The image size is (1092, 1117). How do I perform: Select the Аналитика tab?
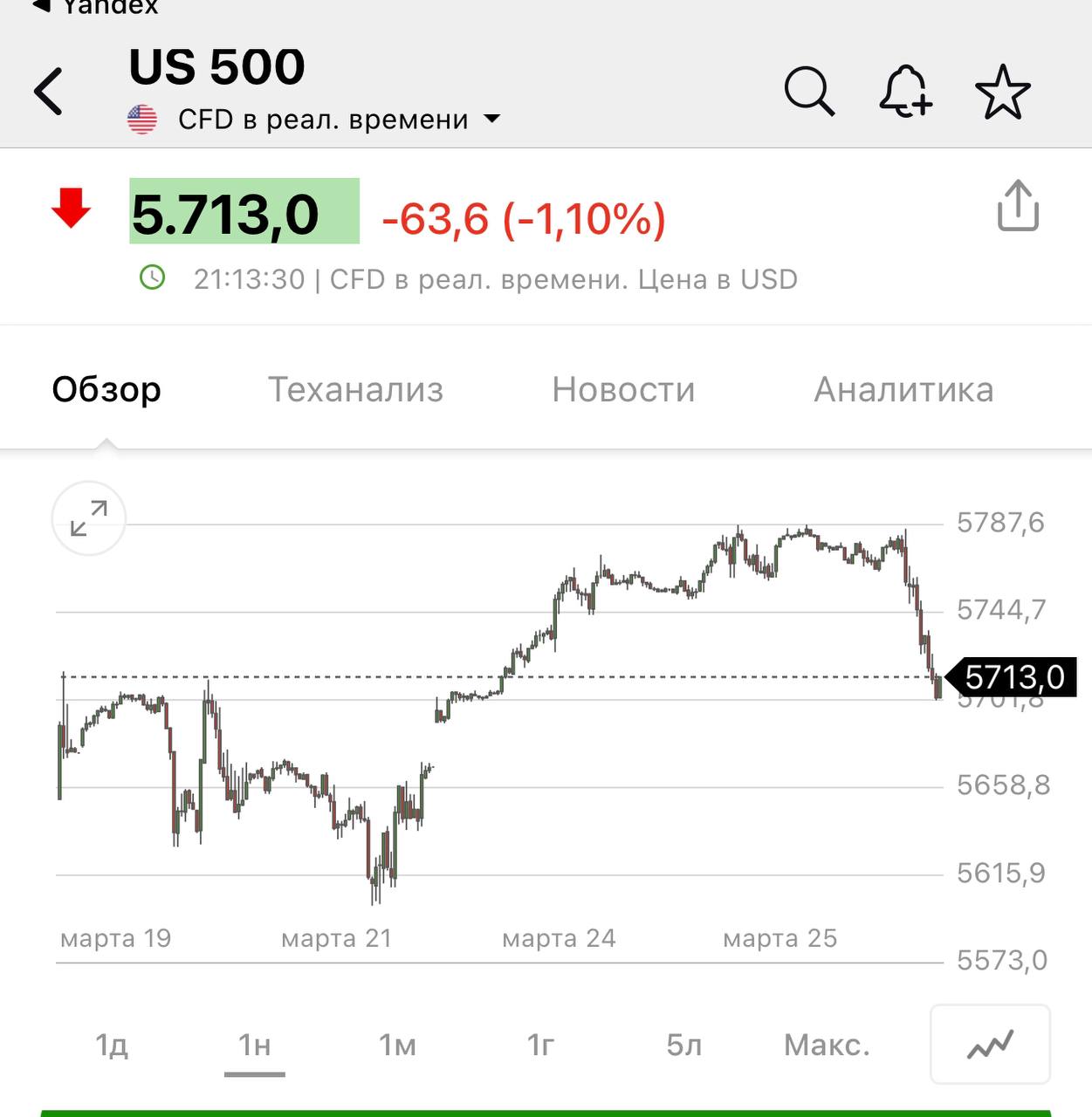pos(903,389)
